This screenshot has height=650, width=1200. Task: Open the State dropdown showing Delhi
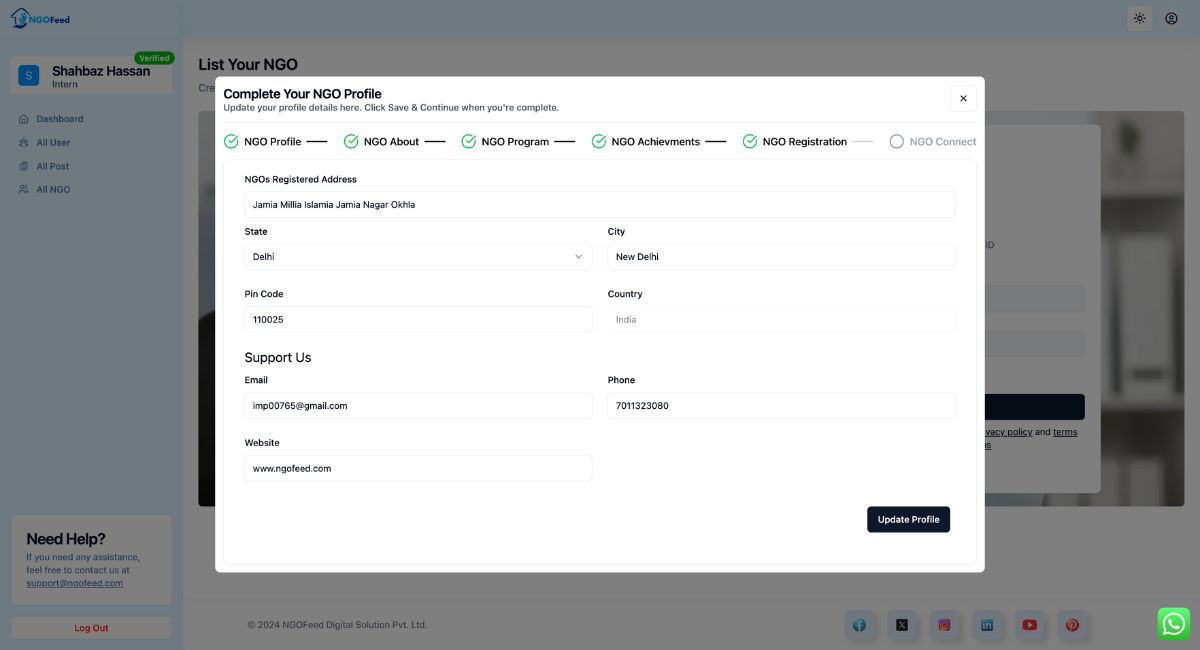pos(417,256)
